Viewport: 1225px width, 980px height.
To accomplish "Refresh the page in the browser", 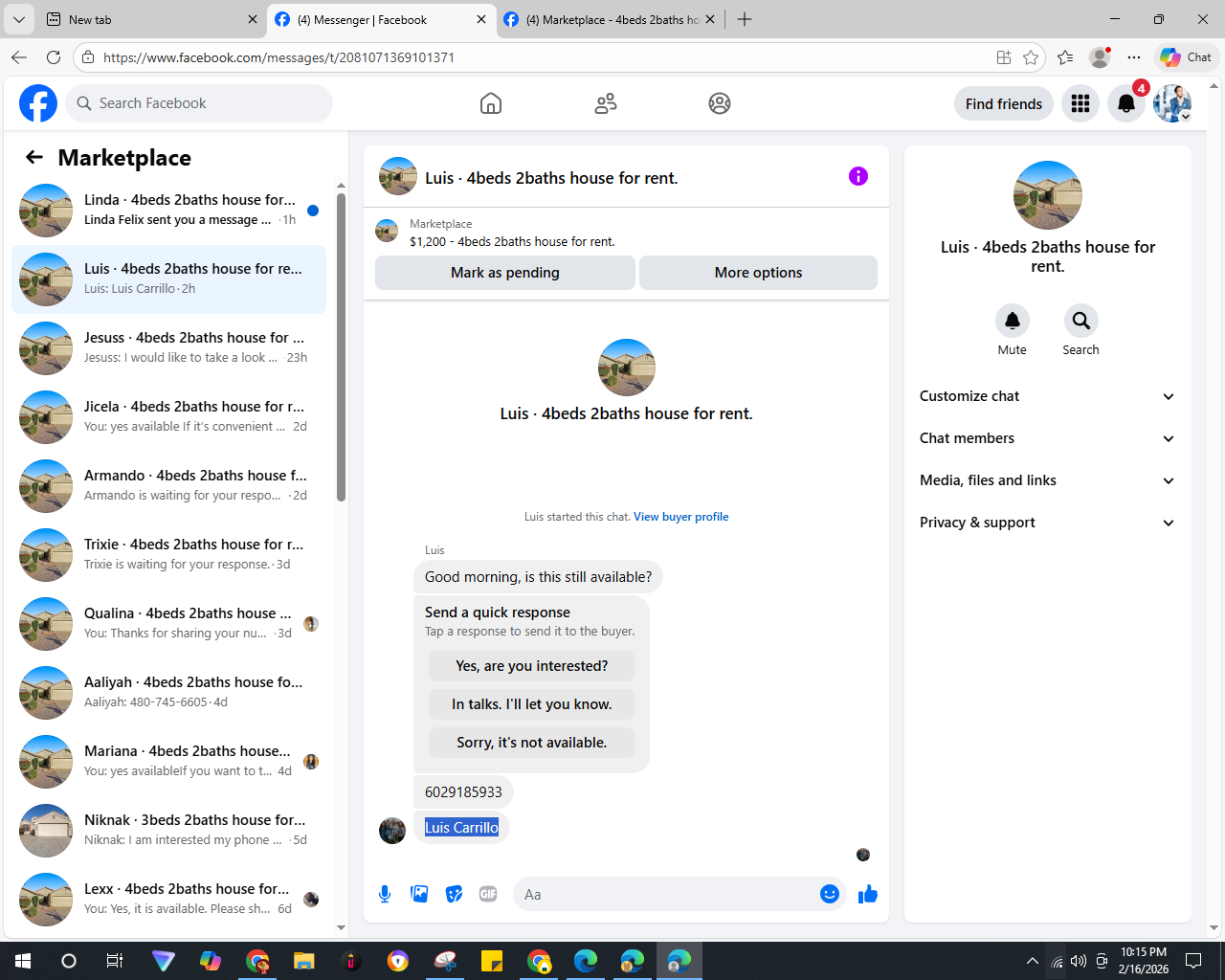I will pyautogui.click(x=54, y=57).
